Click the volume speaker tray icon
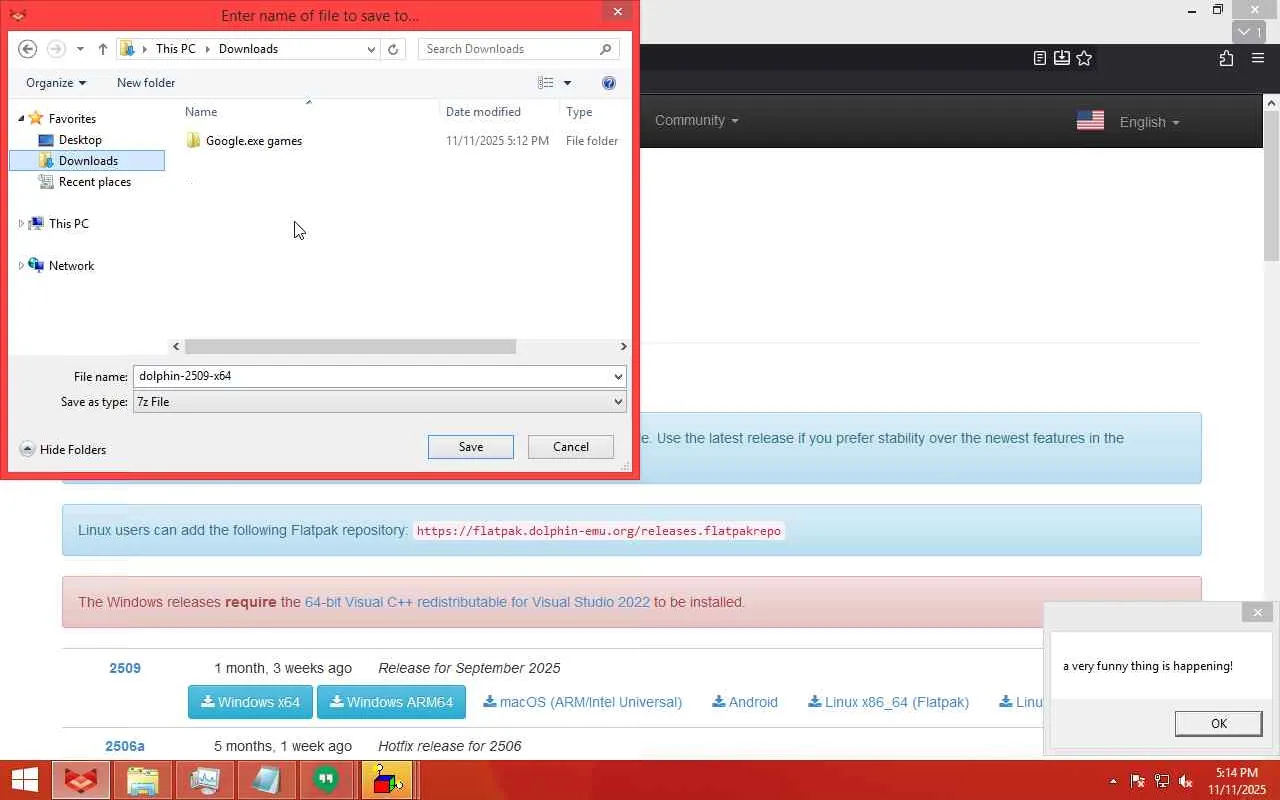Viewport: 1280px width, 800px height. pyautogui.click(x=1186, y=781)
